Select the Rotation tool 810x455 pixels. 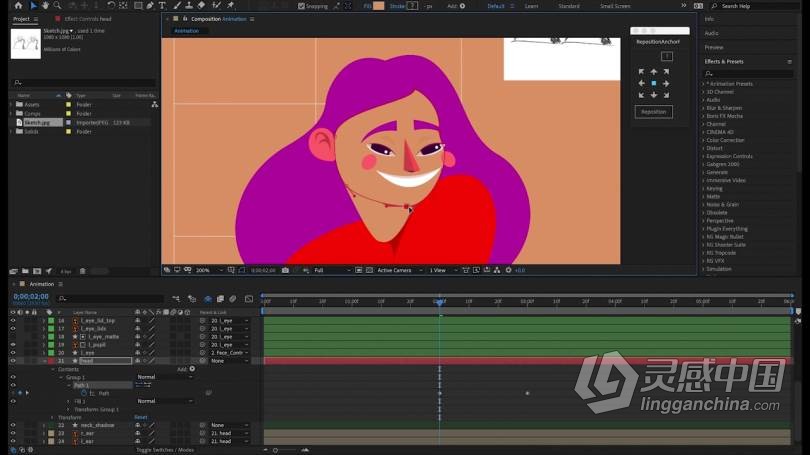click(111, 6)
